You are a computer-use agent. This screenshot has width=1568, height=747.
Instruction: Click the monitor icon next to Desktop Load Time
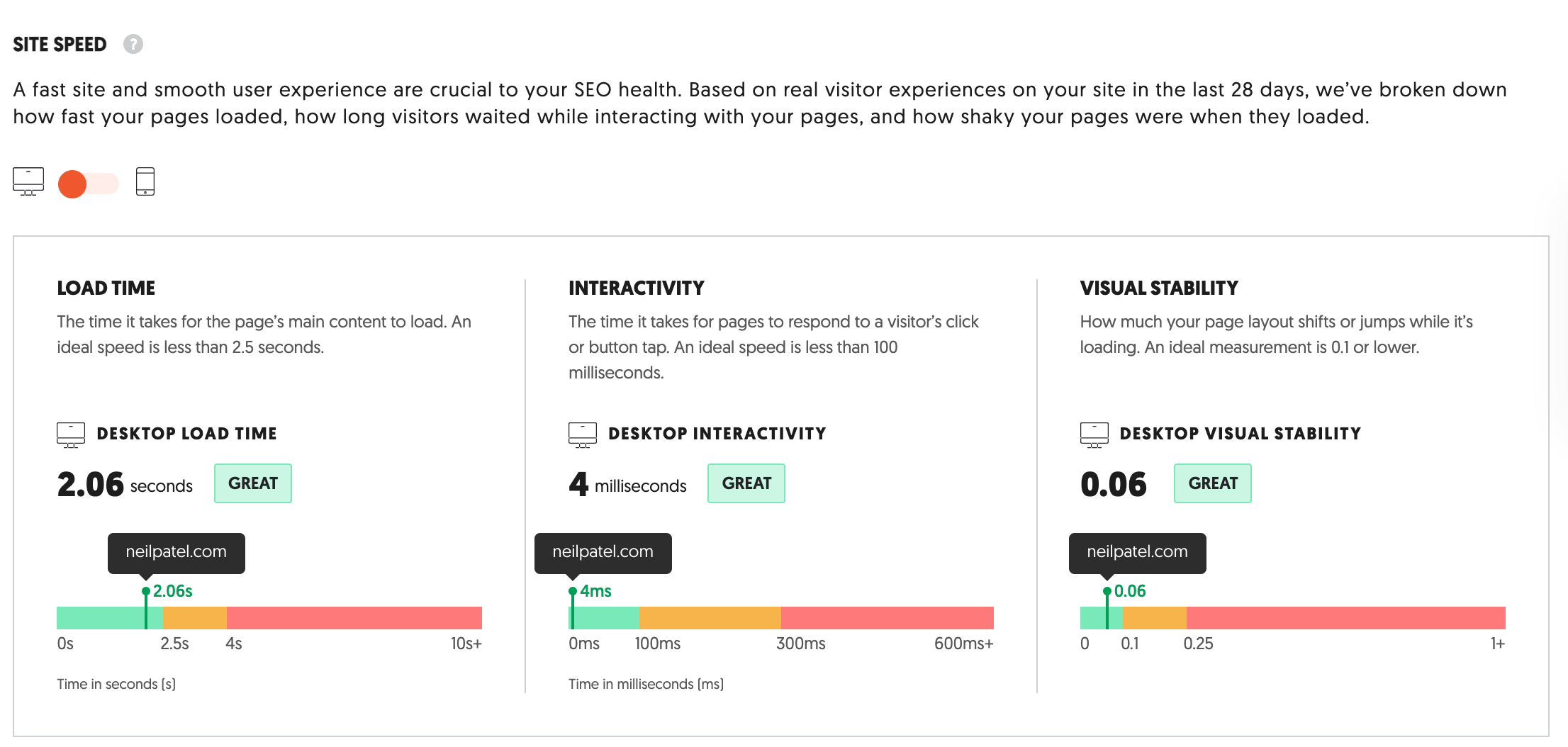(x=71, y=434)
